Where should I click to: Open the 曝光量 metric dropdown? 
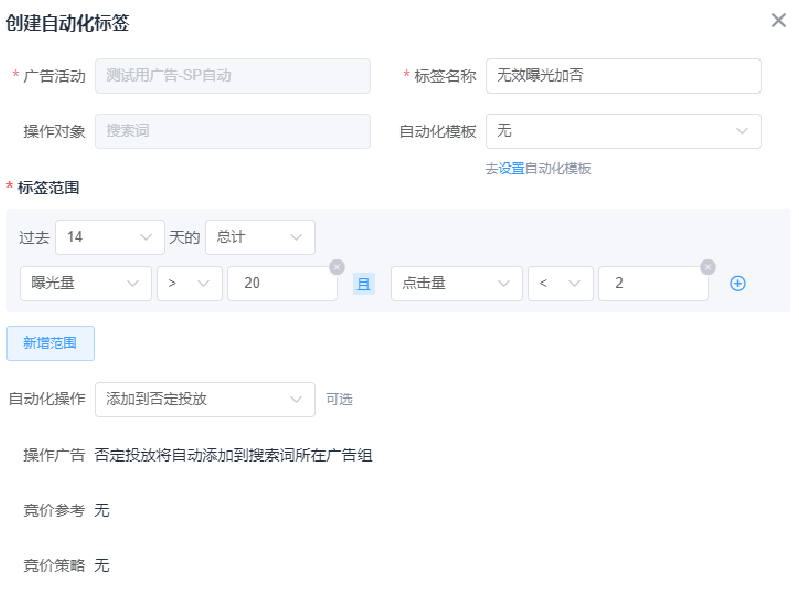coord(86,283)
